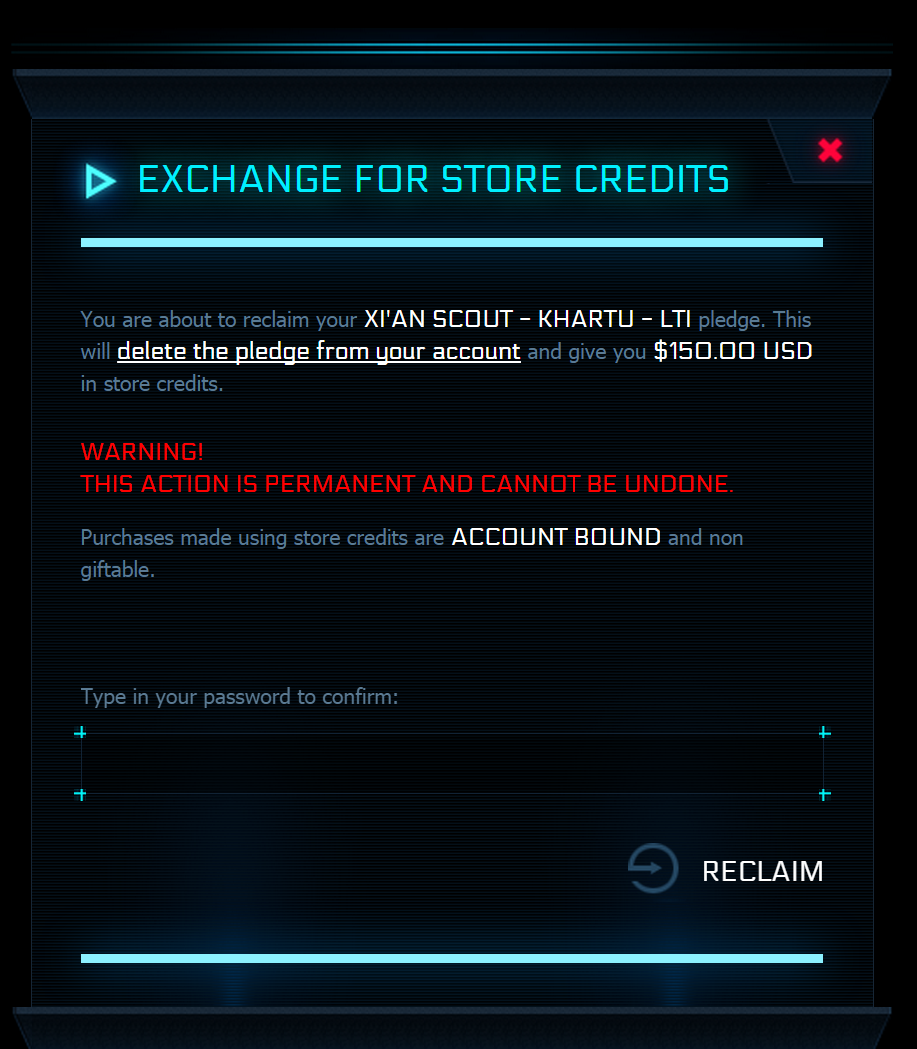Click the top-right plus marker of password box
Image resolution: width=917 pixels, height=1049 pixels.
[x=824, y=733]
